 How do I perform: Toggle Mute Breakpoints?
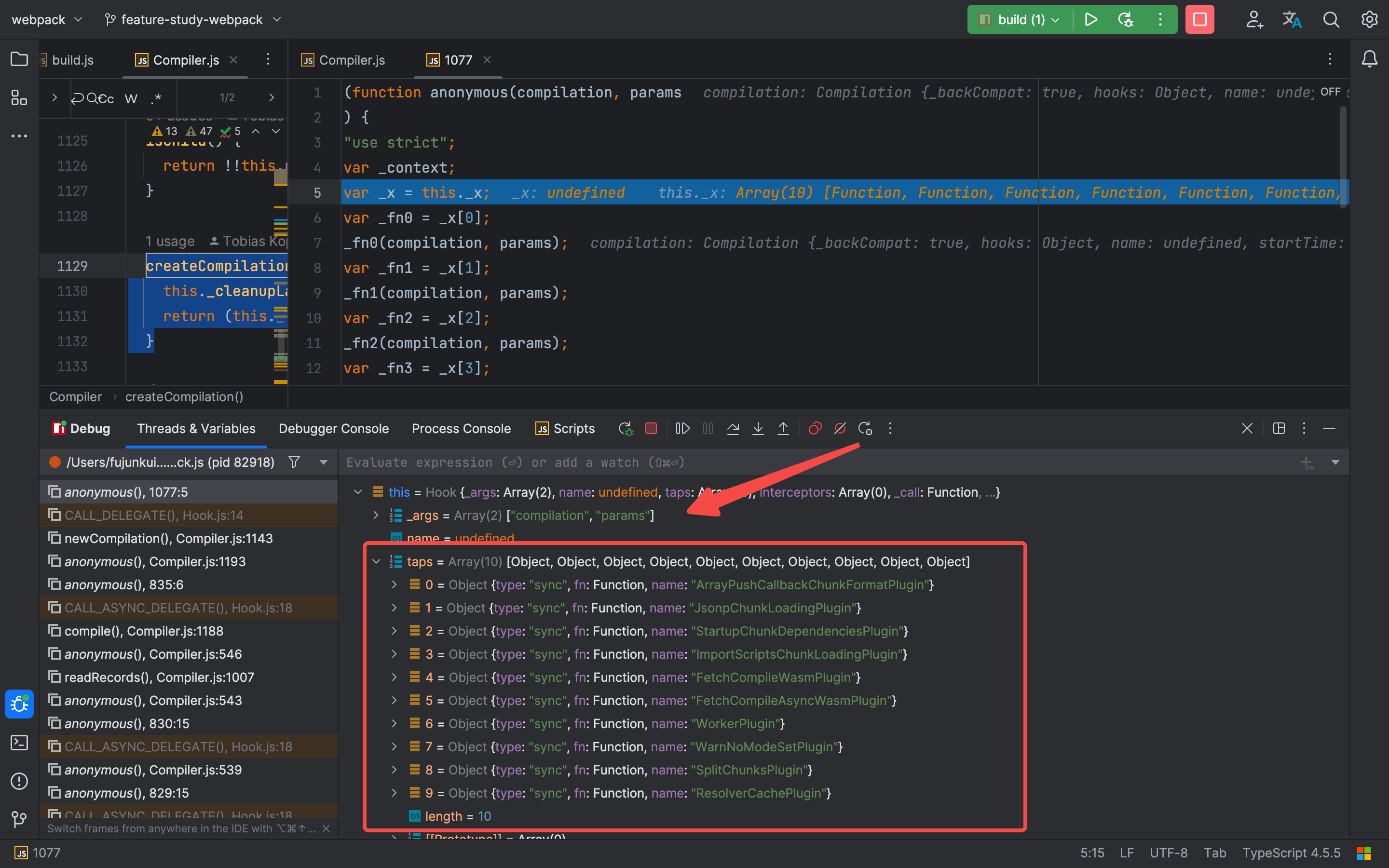coord(840,428)
